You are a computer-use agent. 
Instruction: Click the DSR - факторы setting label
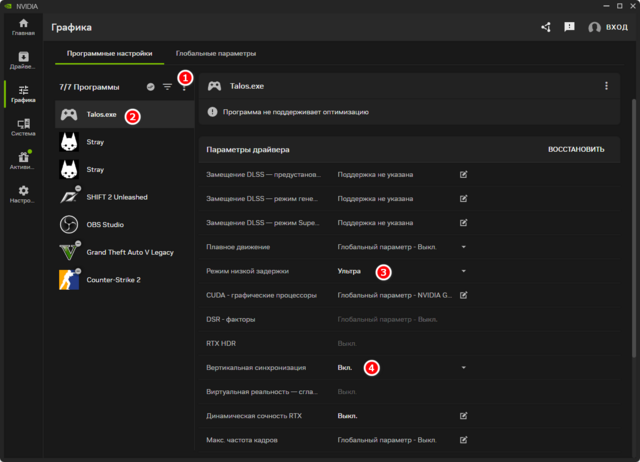(231, 319)
